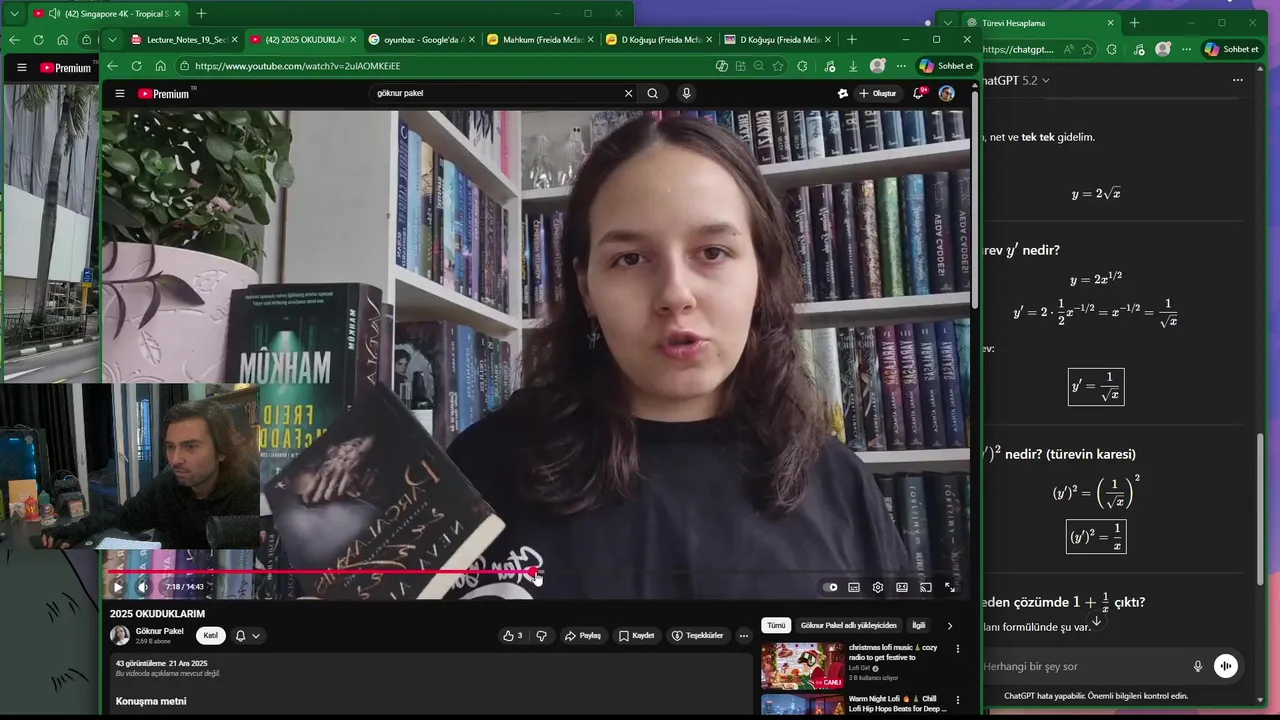Click the 'Göknur Pakel' channel name link
Viewport: 1280px width, 720px height.
pyautogui.click(x=159, y=631)
